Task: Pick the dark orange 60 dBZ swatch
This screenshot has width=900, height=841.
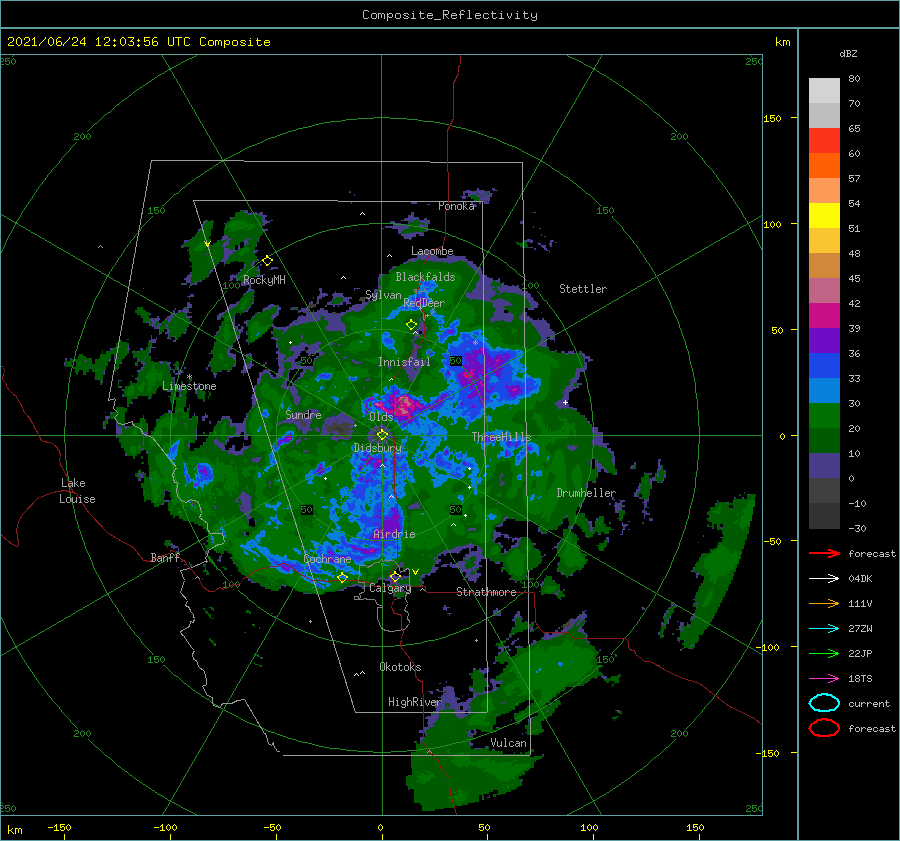Action: 824,165
